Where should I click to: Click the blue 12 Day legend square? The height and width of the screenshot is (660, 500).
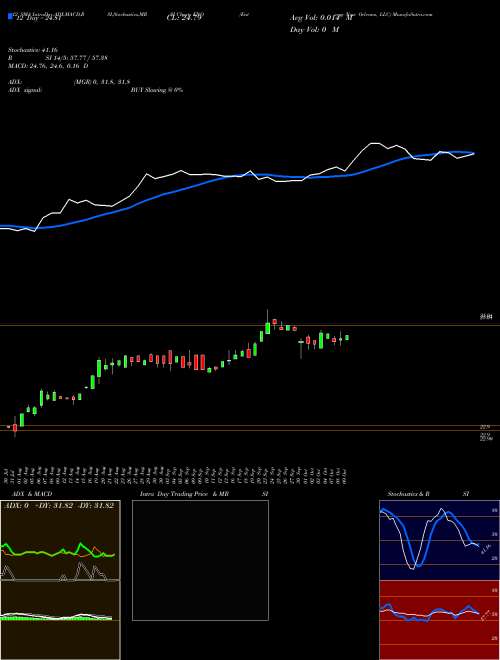coord(10,17)
